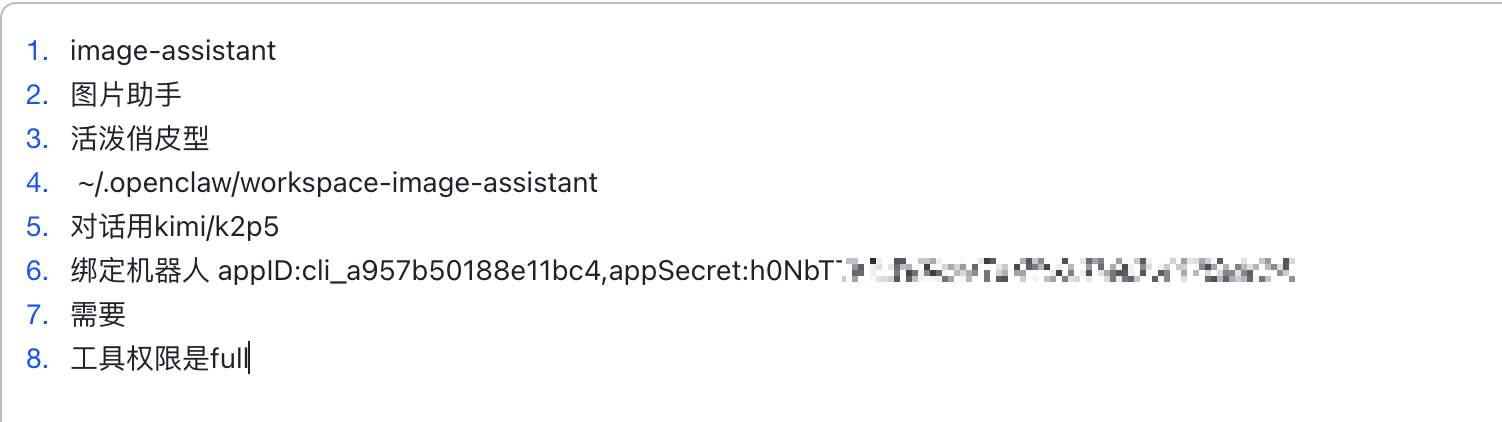Click list number 4 marker
1502x422 pixels.
pos(38,183)
